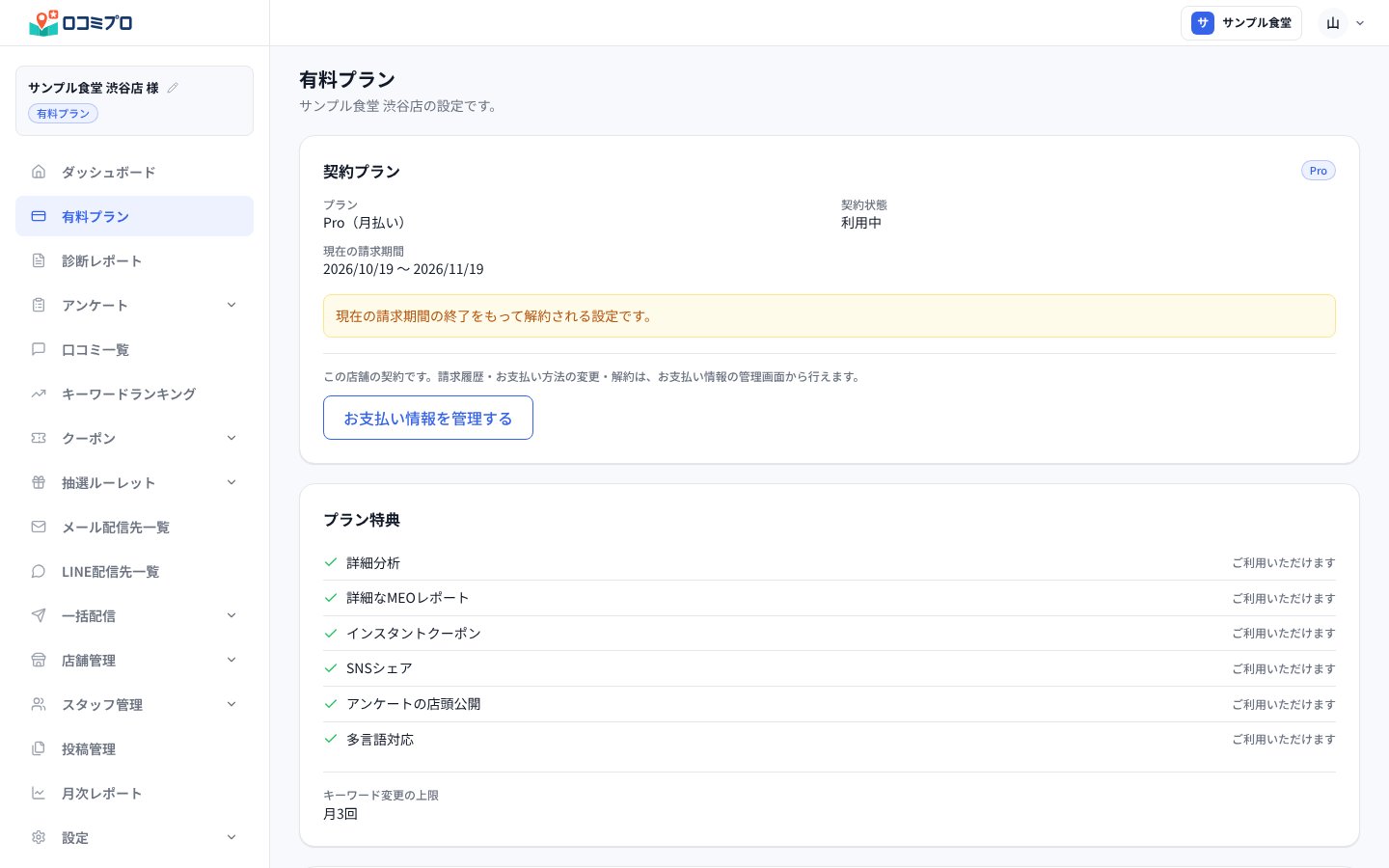
Task: Click the billing period 2026/10/19 〜 2026/11/19
Action: (403, 269)
